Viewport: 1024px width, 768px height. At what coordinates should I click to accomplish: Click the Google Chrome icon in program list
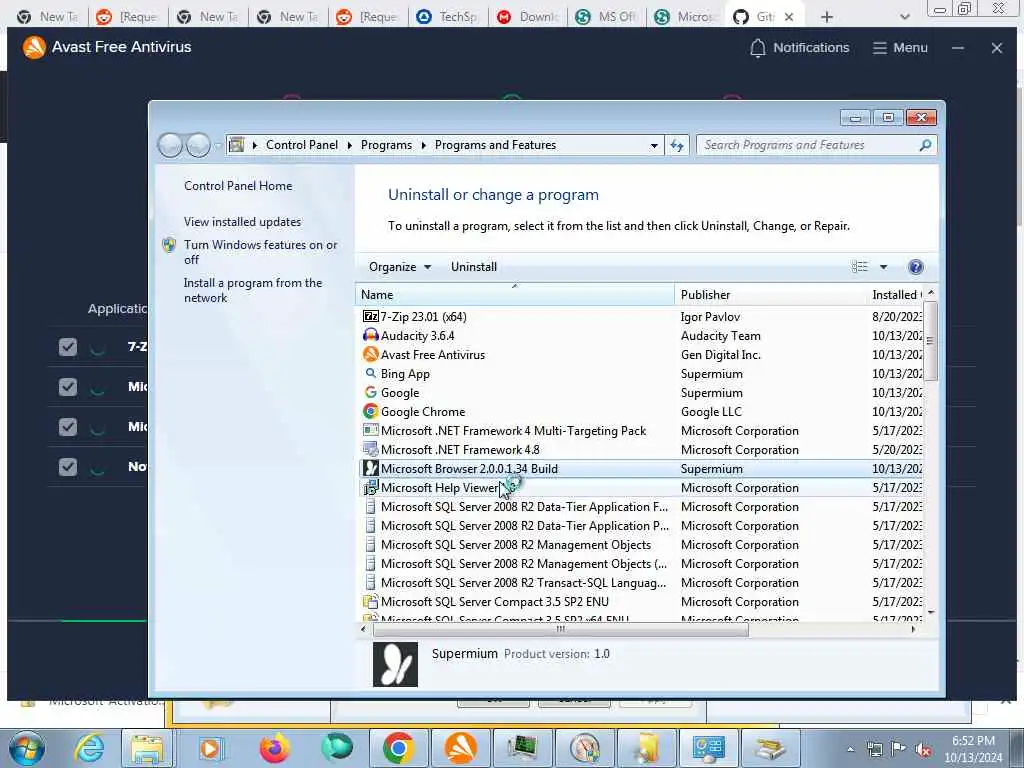370,411
